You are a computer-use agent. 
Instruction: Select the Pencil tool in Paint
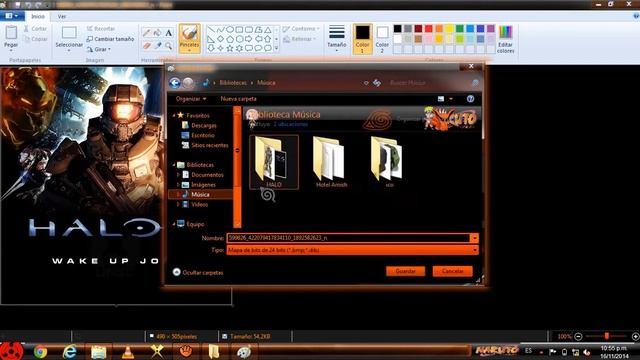[147, 33]
